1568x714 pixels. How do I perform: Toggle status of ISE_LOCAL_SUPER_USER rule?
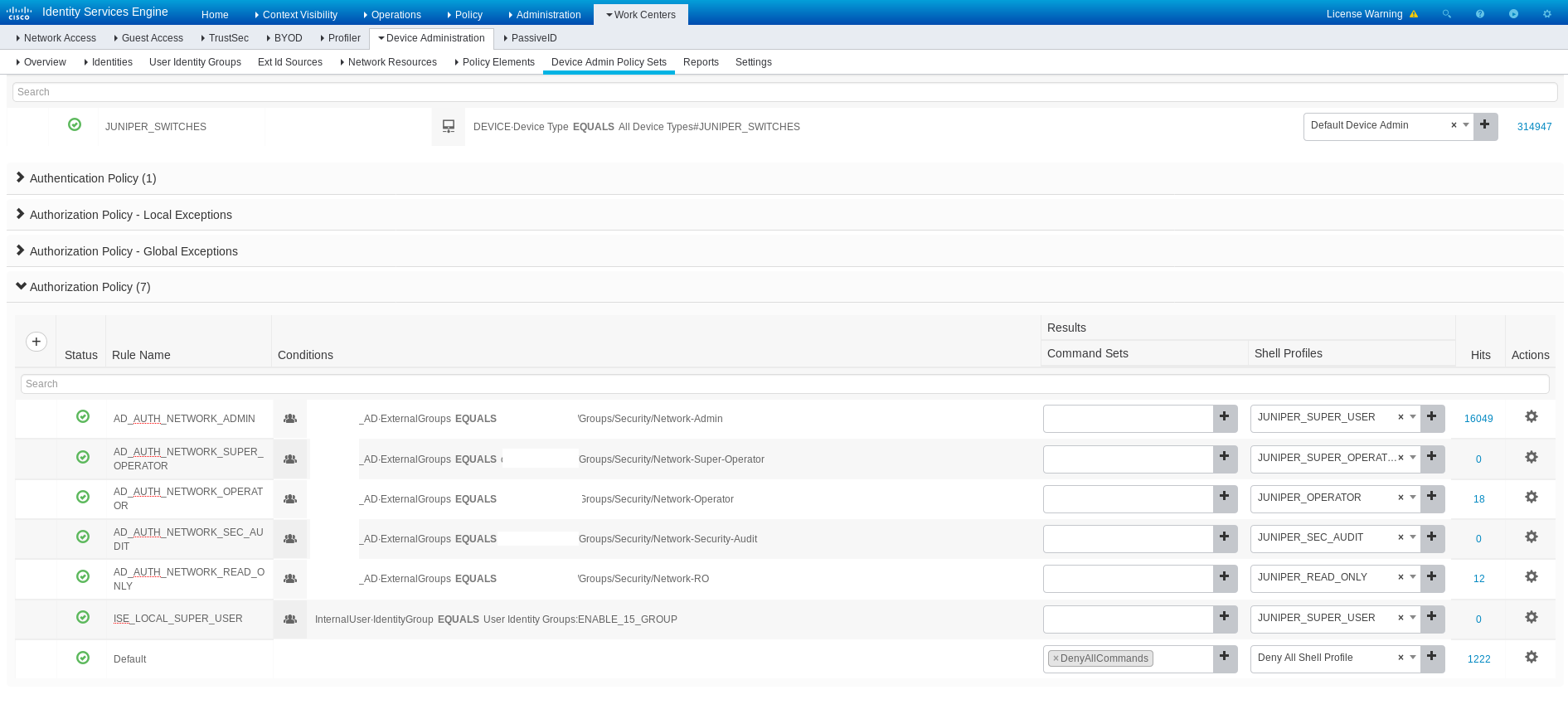click(x=83, y=617)
